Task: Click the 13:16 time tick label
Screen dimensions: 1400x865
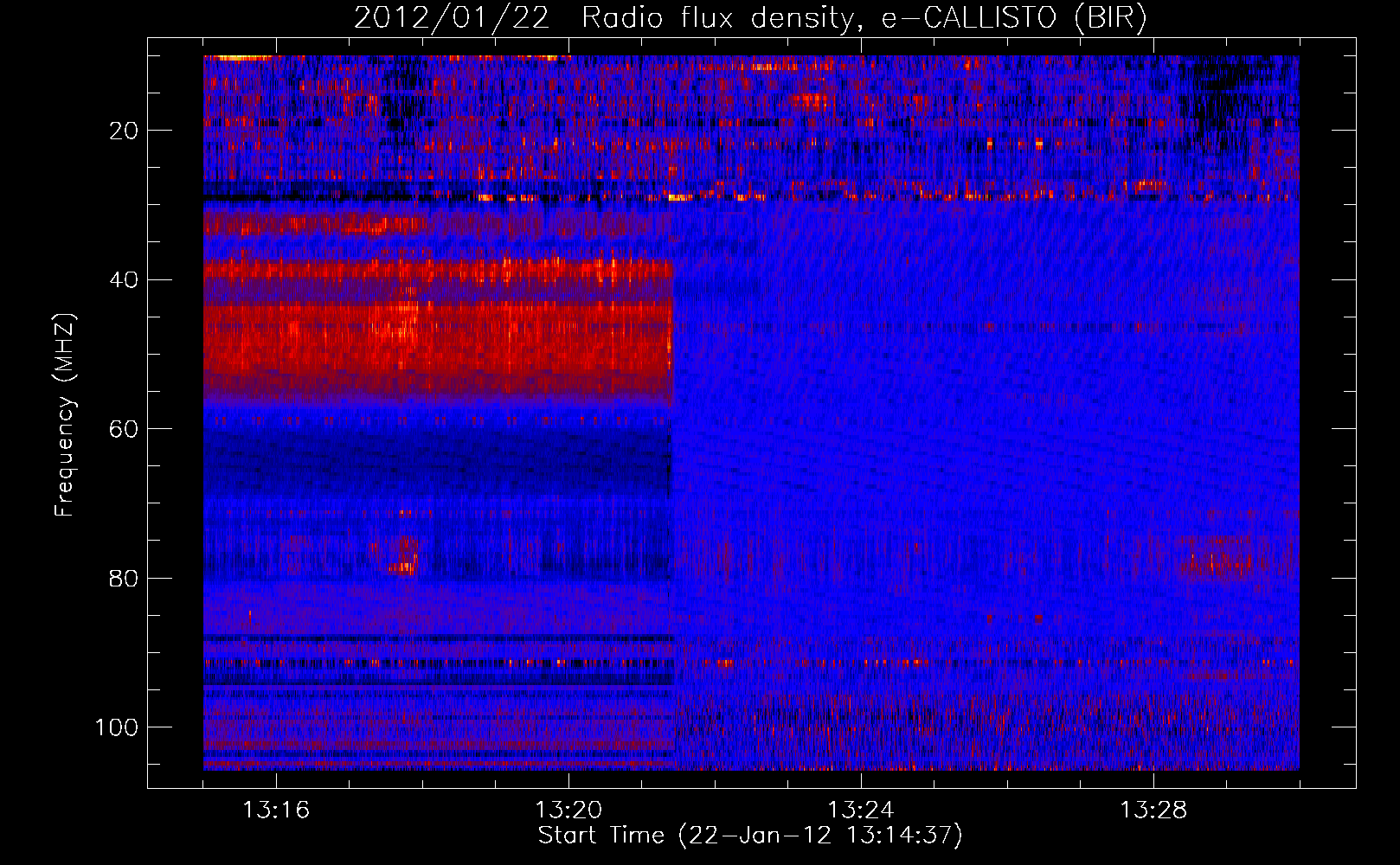Action: (x=276, y=810)
